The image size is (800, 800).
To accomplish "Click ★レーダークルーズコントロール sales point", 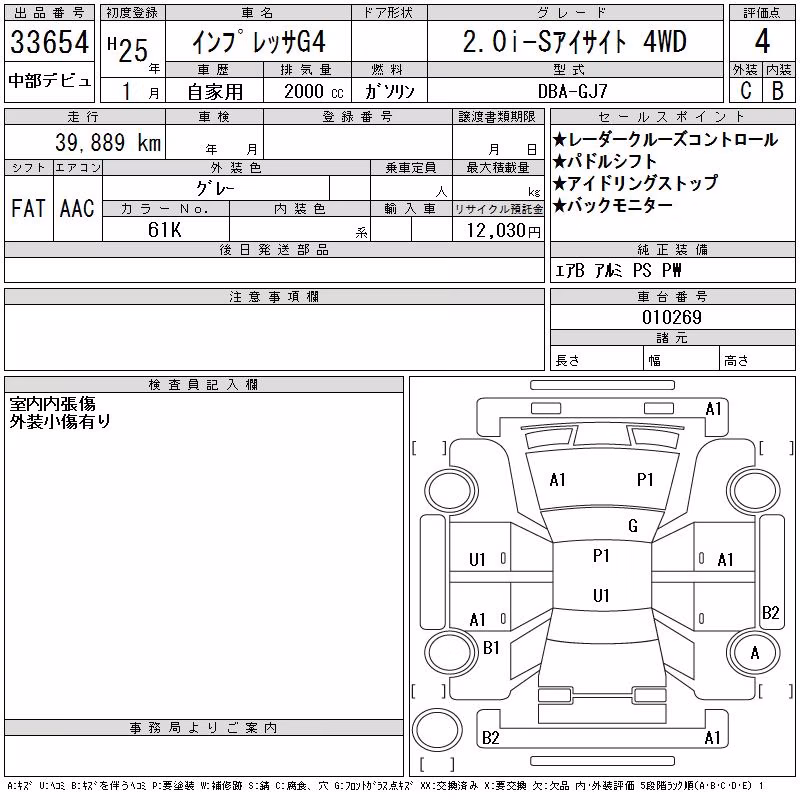I will point(665,139).
